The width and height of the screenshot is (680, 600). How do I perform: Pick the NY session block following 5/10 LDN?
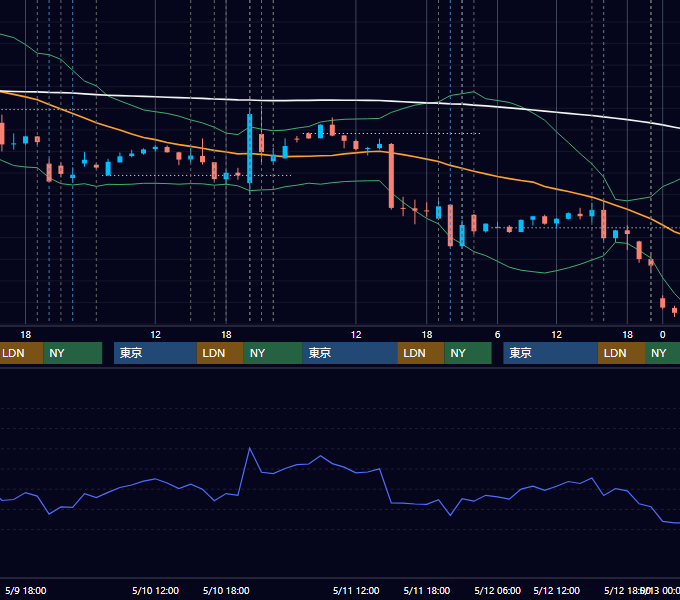273,353
